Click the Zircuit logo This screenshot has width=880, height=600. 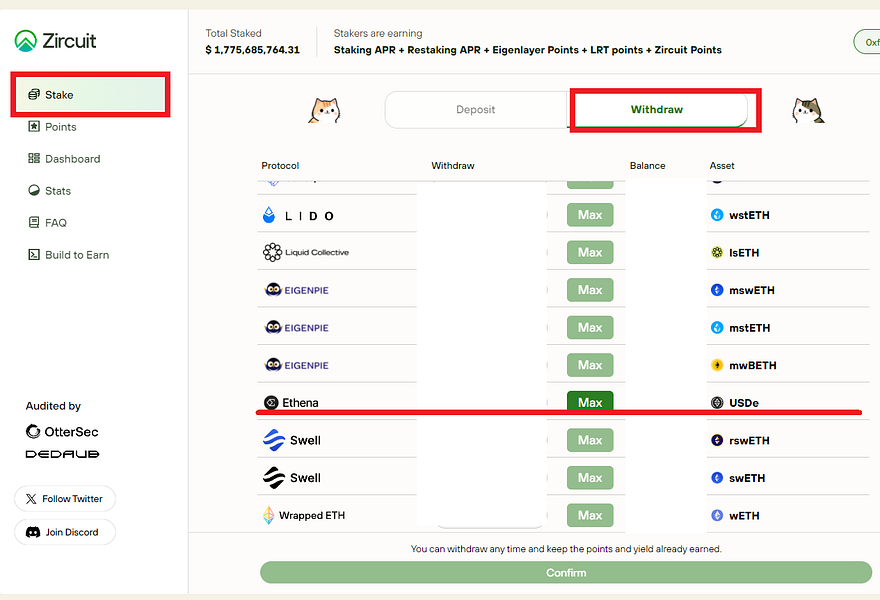click(55, 41)
